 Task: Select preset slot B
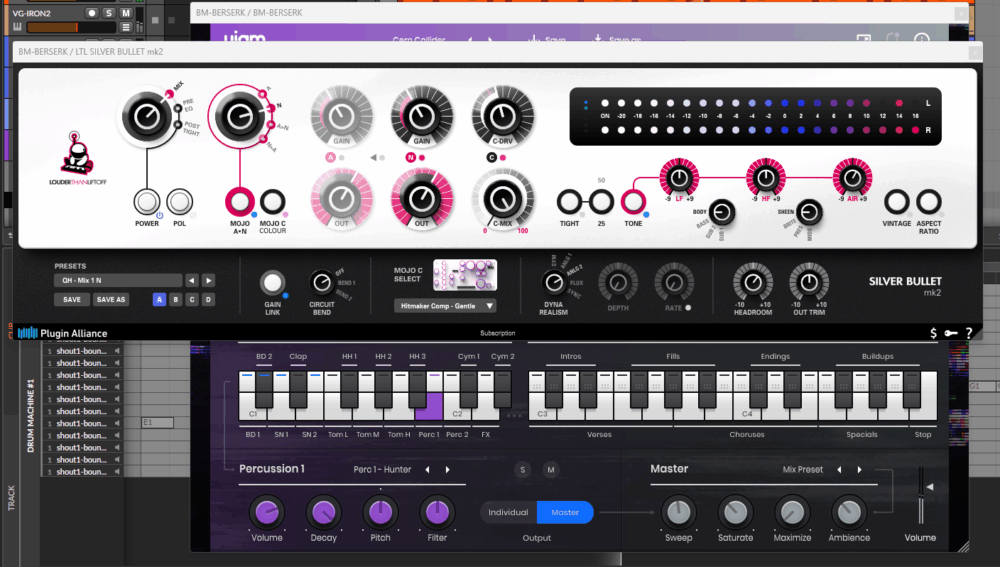coord(175,300)
